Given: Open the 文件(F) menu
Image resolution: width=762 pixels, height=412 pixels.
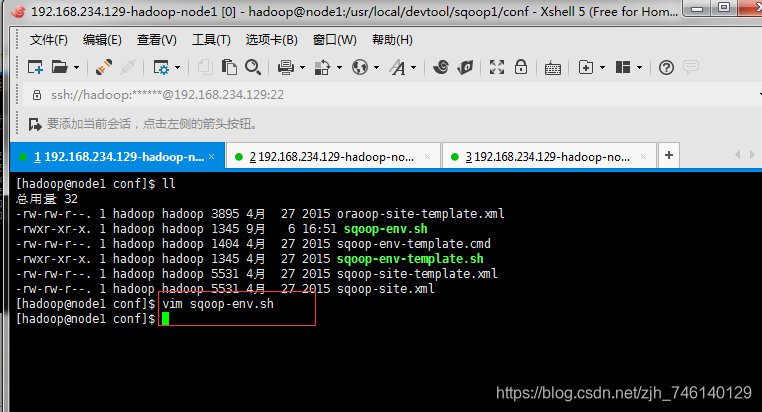Looking at the screenshot, I should tap(49, 40).
